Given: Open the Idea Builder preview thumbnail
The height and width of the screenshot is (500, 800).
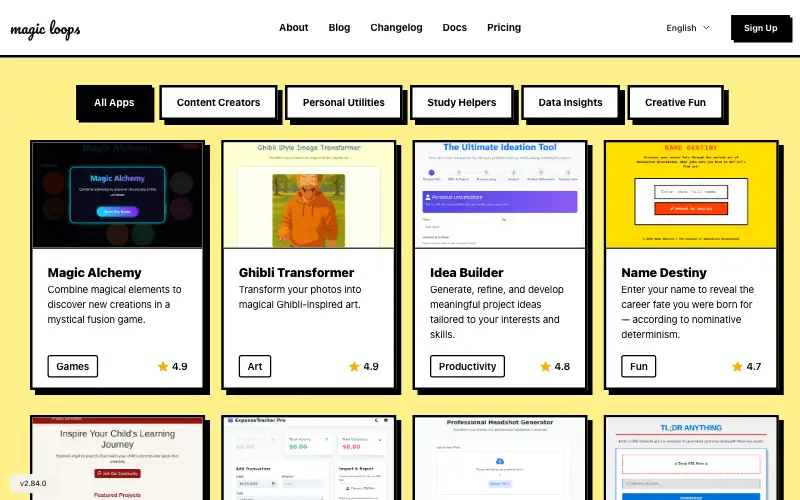Looking at the screenshot, I should coord(500,195).
